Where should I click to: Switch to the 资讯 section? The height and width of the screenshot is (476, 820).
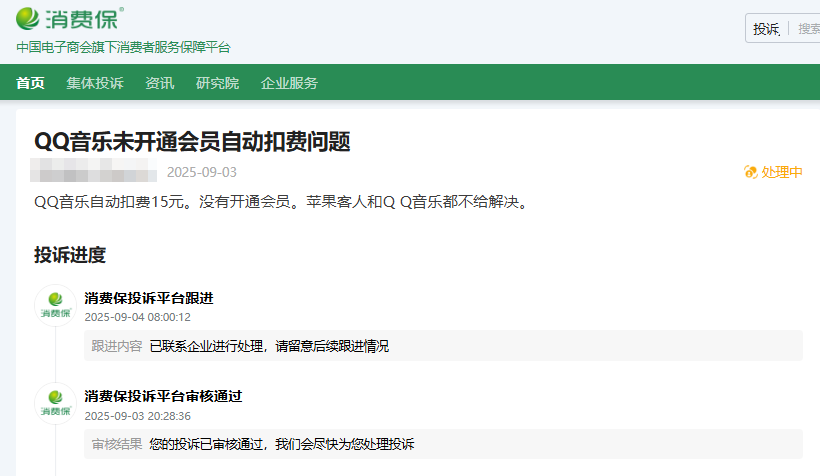point(159,83)
